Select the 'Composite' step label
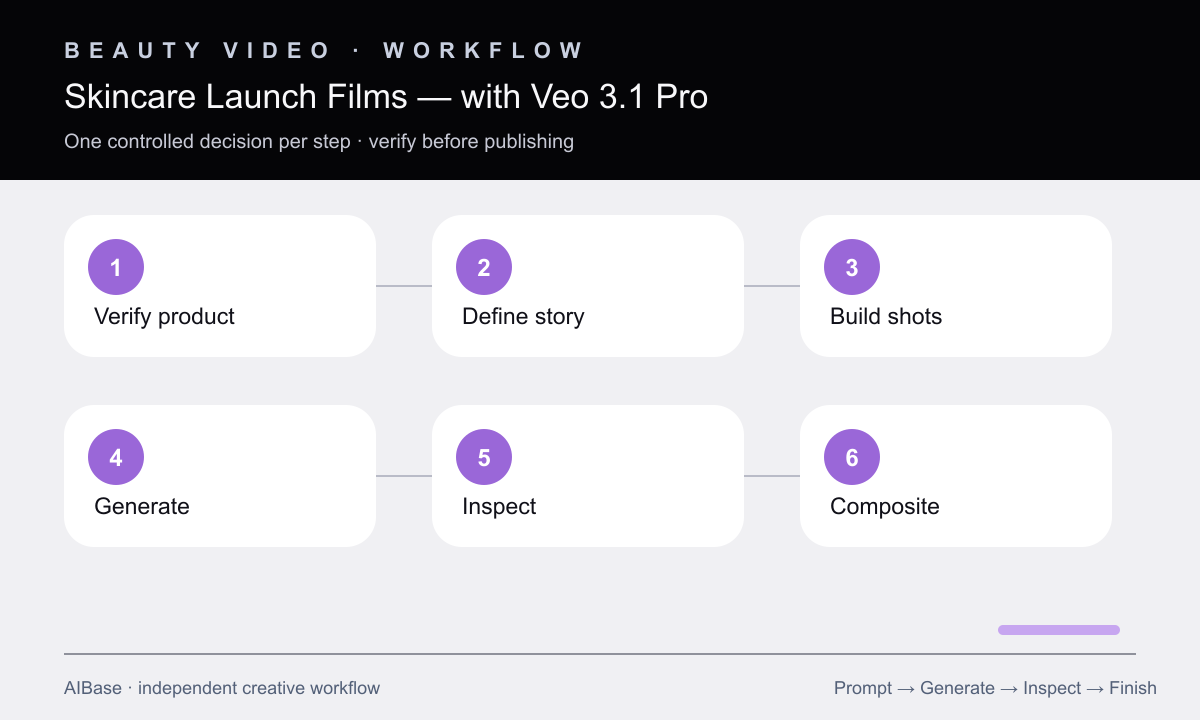The width and height of the screenshot is (1200, 720). [x=885, y=507]
